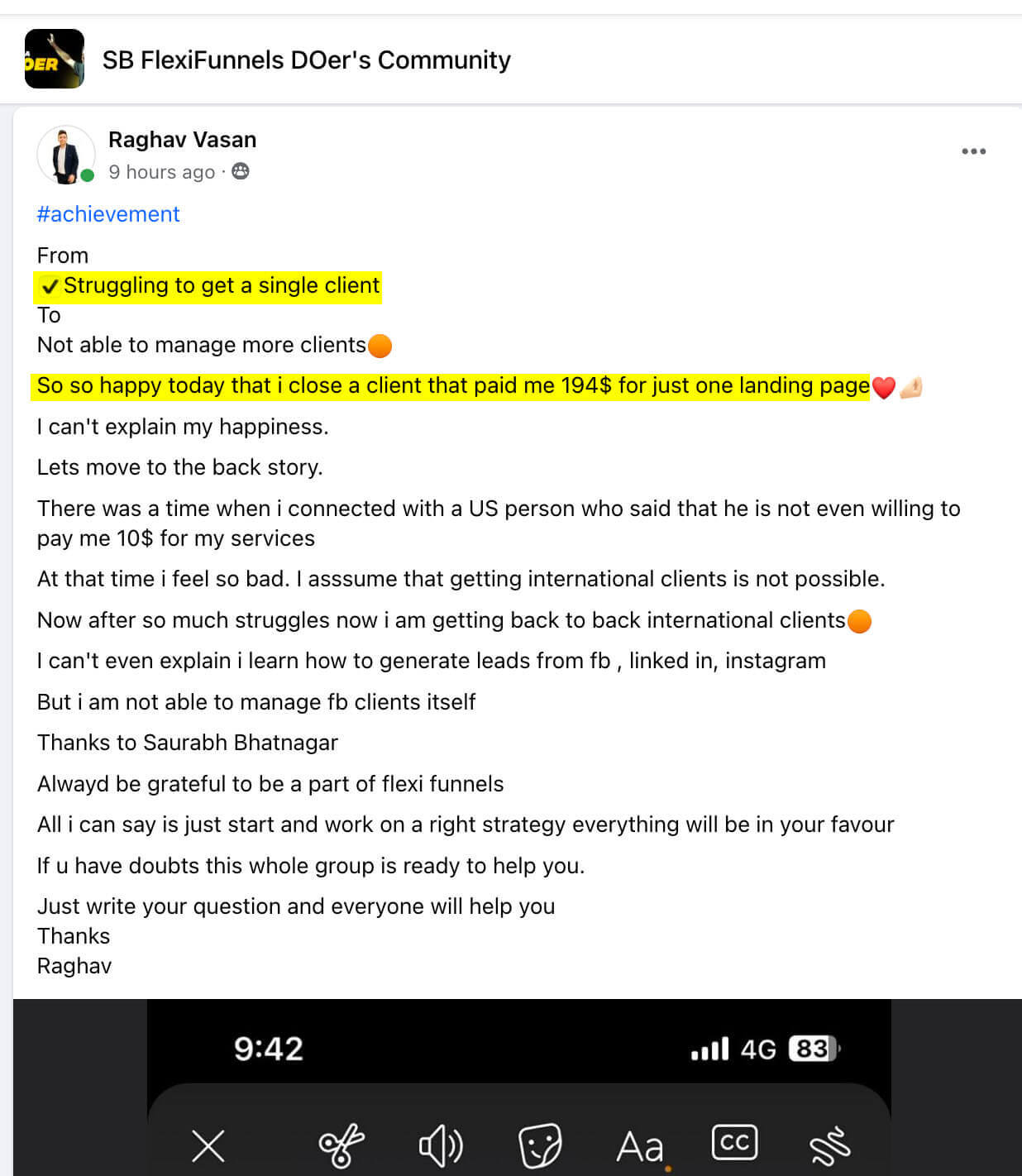
Task: Click the green online status dot
Action: pyautogui.click(x=87, y=174)
